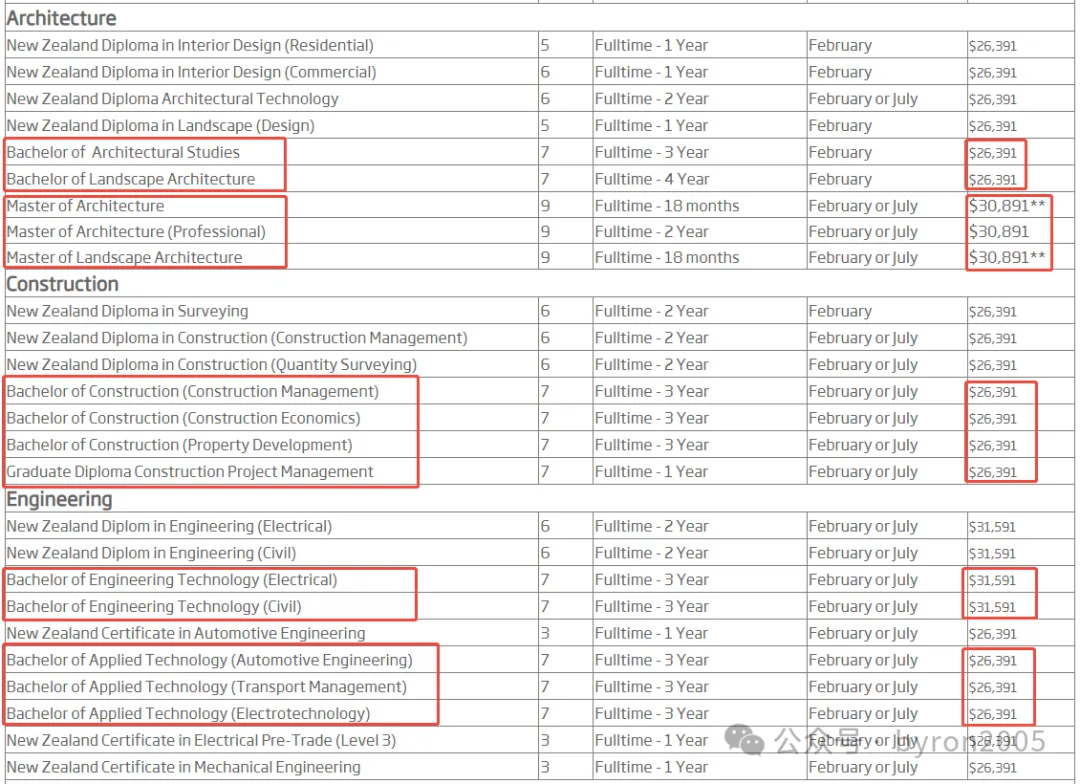The width and height of the screenshot is (1080, 784).
Task: Select the Architecture section heading
Action: (61, 18)
